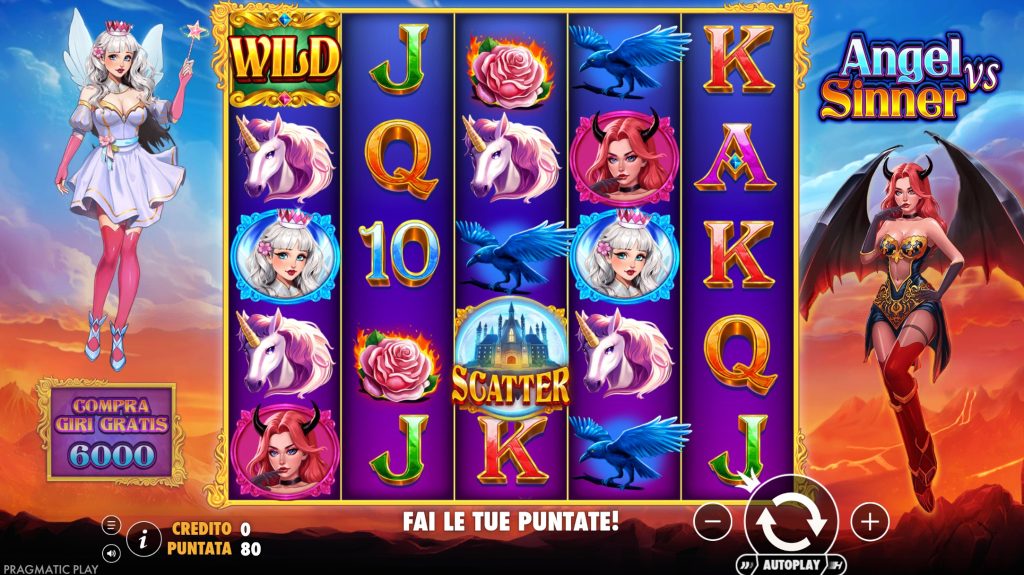1024x575 pixels.
Task: Select the red-haired devil symbol on fourth reel
Action: [622, 159]
